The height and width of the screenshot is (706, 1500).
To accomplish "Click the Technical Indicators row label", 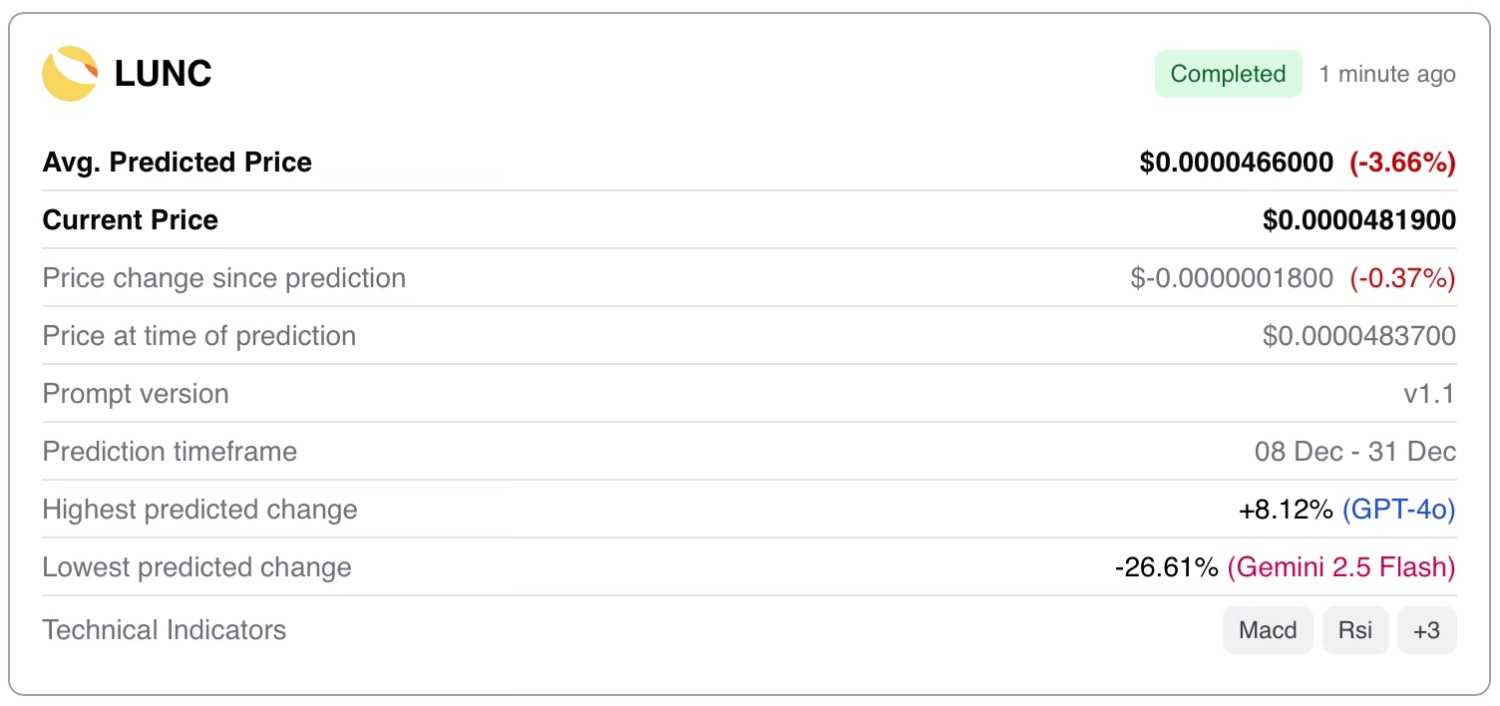I will [x=164, y=630].
